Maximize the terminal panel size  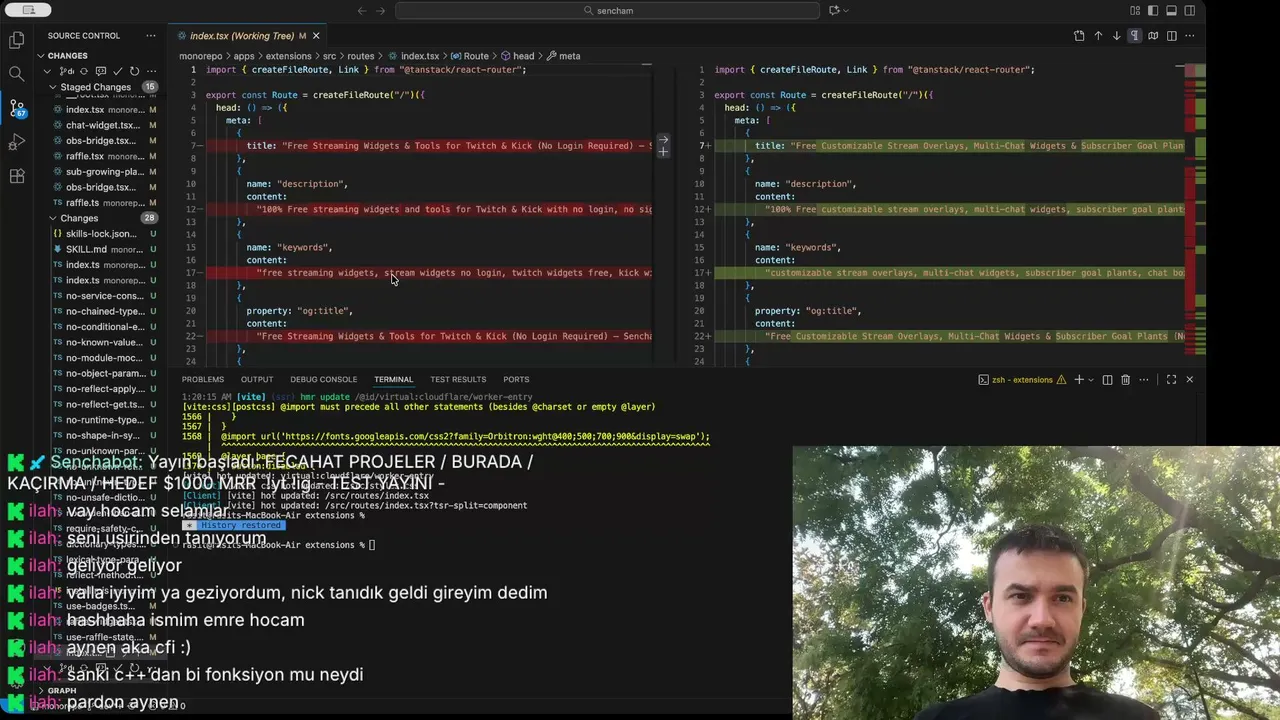1171,380
